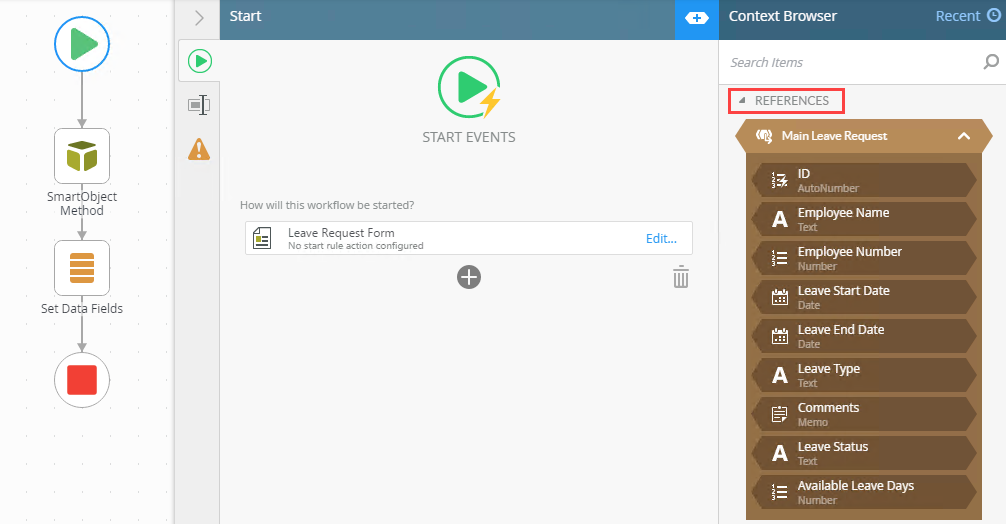This screenshot has height=524, width=1006.
Task: Click the Leave End Date calendar icon
Action: [780, 337]
